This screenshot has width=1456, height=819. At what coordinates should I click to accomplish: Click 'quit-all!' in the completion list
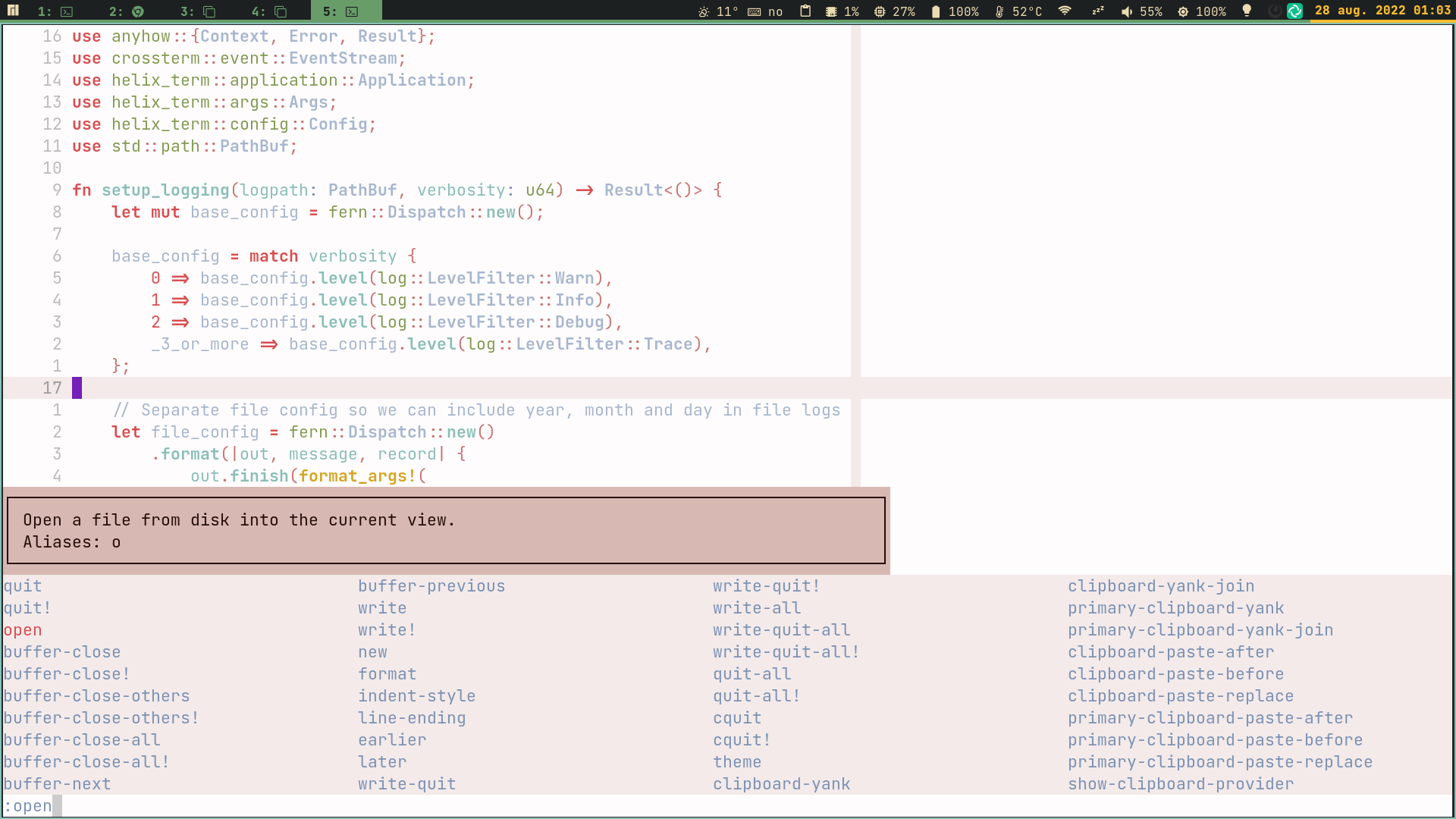click(757, 696)
